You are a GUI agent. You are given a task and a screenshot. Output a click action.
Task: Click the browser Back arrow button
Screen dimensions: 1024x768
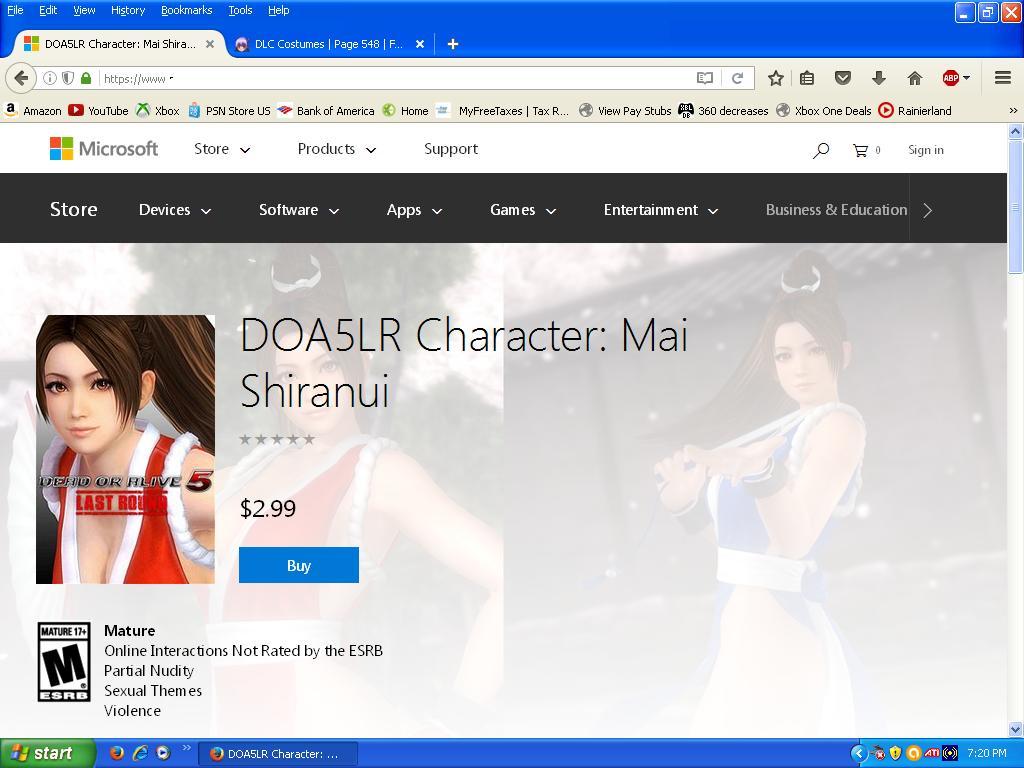point(20,78)
